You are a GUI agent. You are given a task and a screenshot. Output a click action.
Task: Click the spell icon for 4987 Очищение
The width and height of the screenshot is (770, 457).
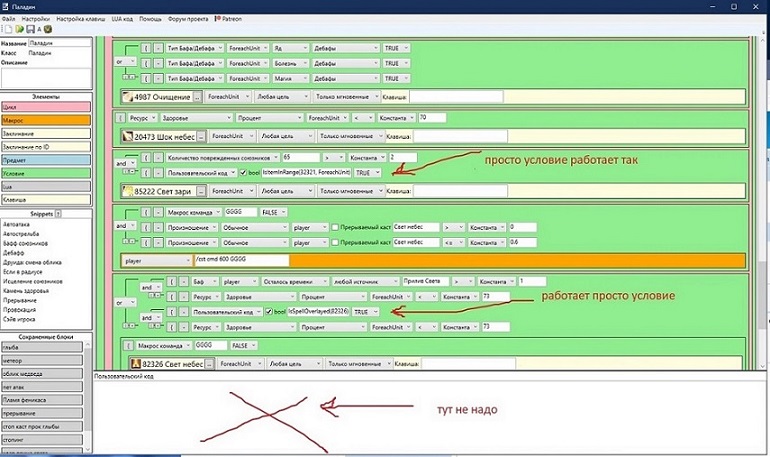tap(127, 97)
